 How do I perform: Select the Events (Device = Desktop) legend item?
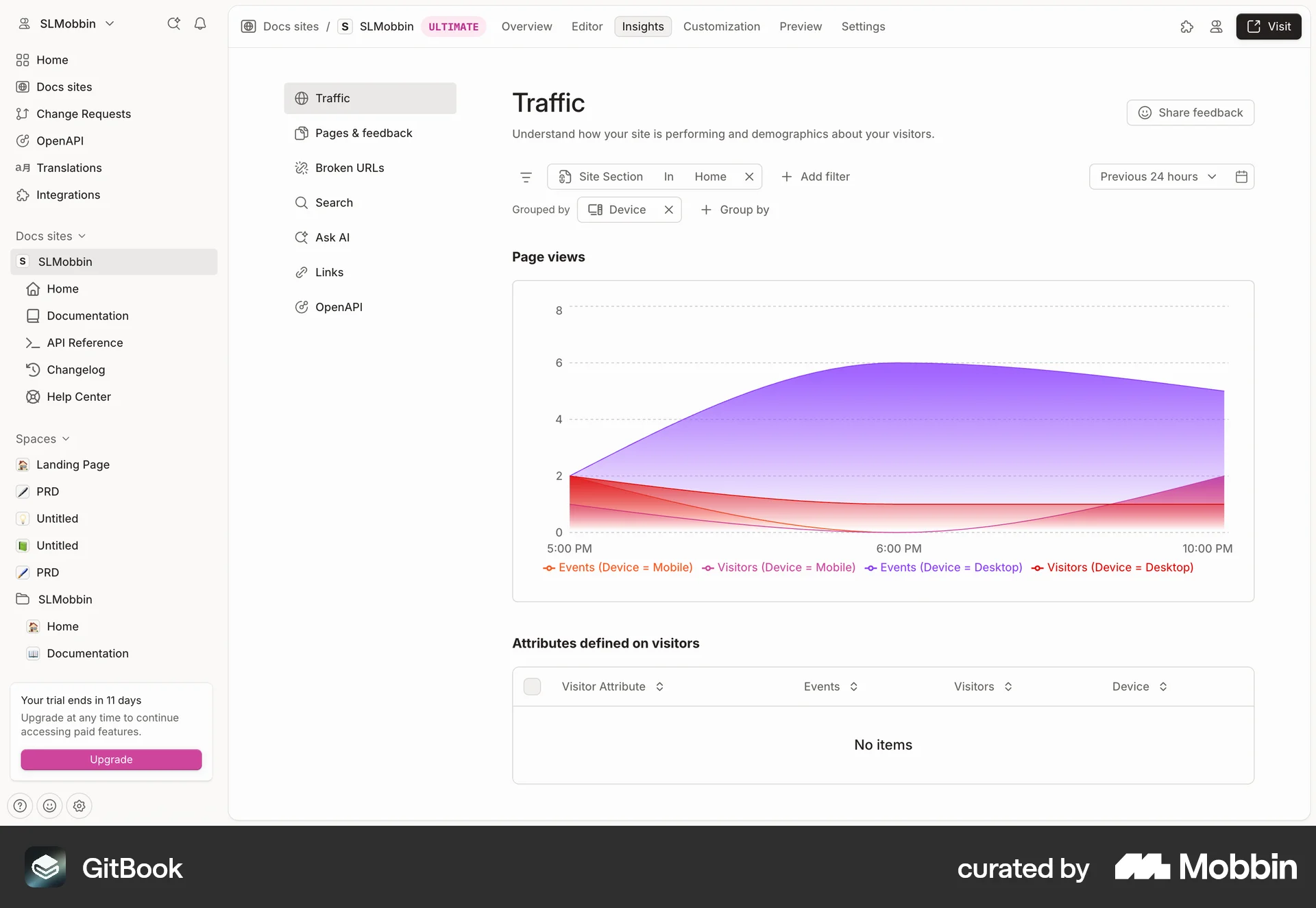943,567
